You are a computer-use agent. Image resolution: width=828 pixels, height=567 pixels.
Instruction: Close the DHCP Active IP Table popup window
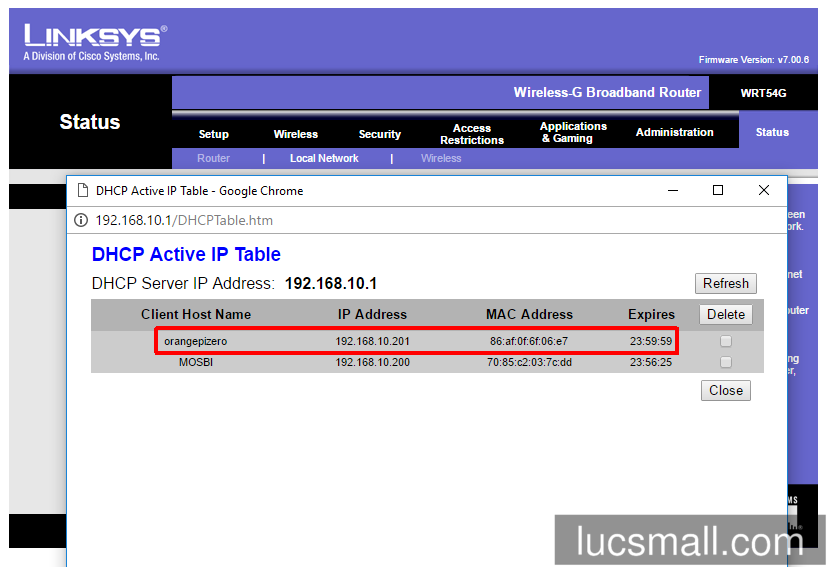764,190
